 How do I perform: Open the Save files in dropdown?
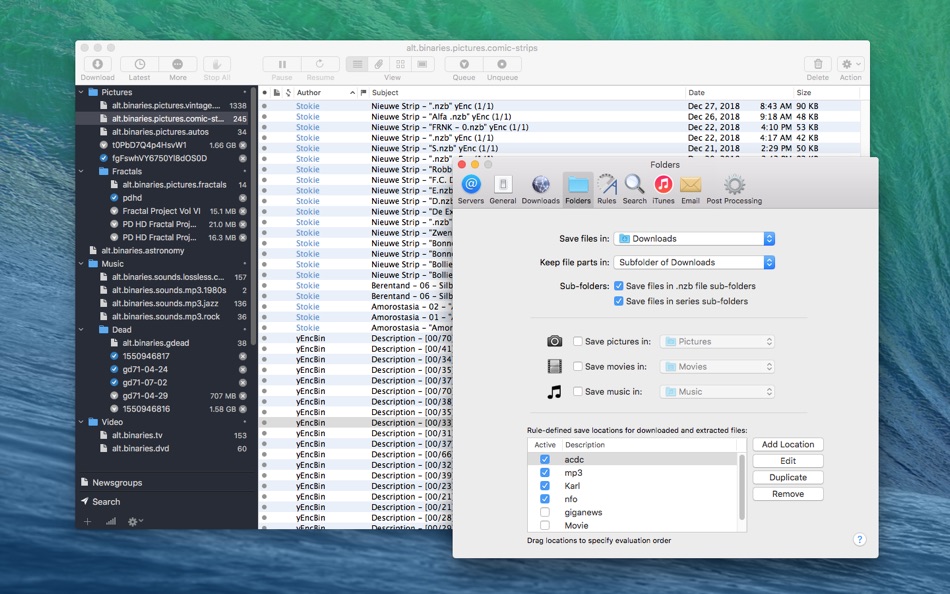(x=695, y=239)
